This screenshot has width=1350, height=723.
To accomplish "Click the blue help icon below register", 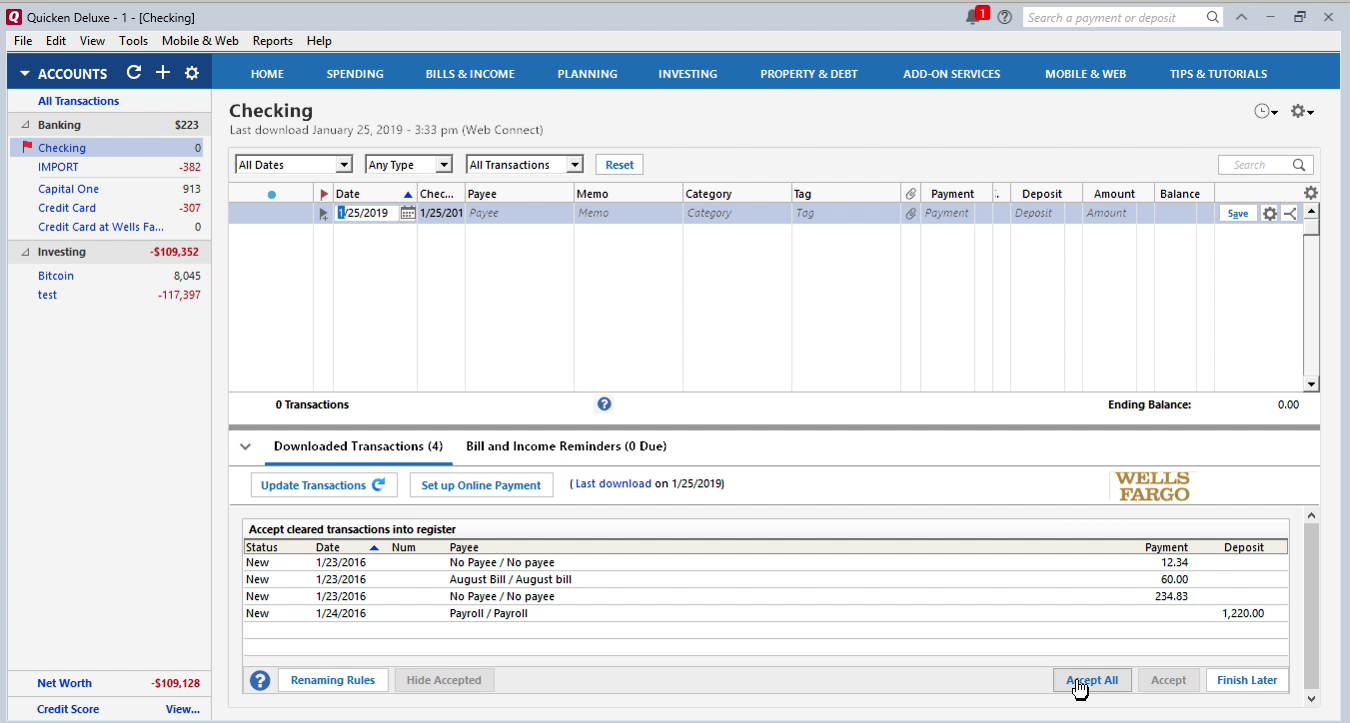I will click(604, 404).
